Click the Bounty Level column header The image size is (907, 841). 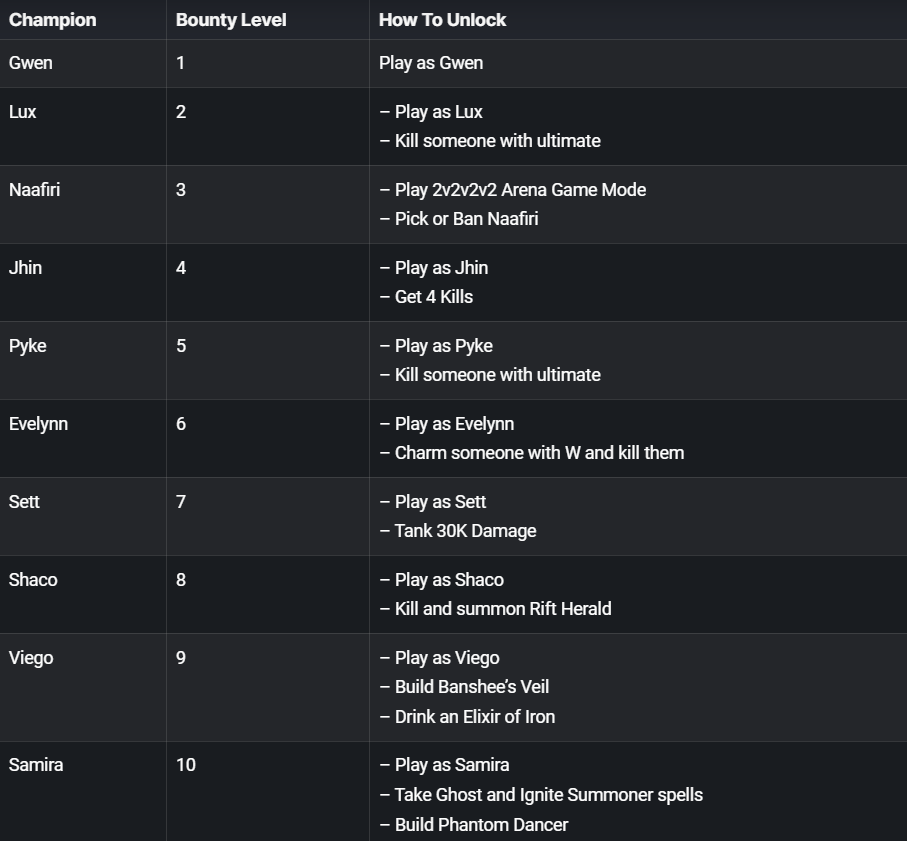[231, 20]
